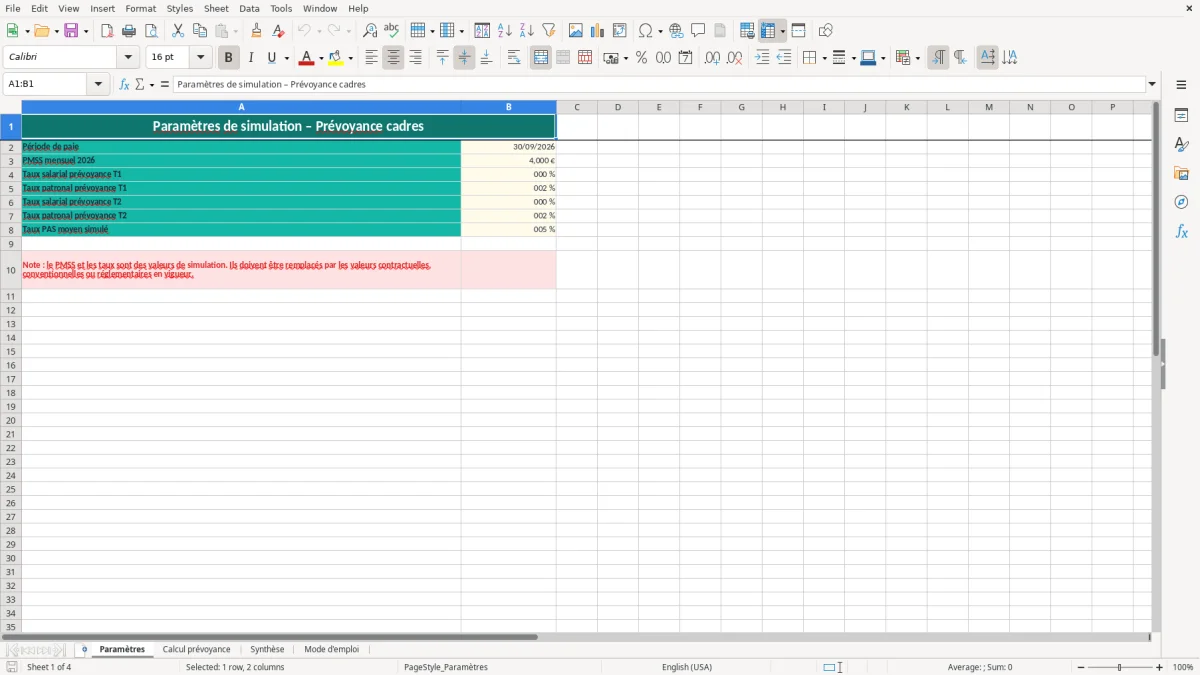The height and width of the screenshot is (675, 1200).
Task: Click the formula input line
Action: coord(659,84)
